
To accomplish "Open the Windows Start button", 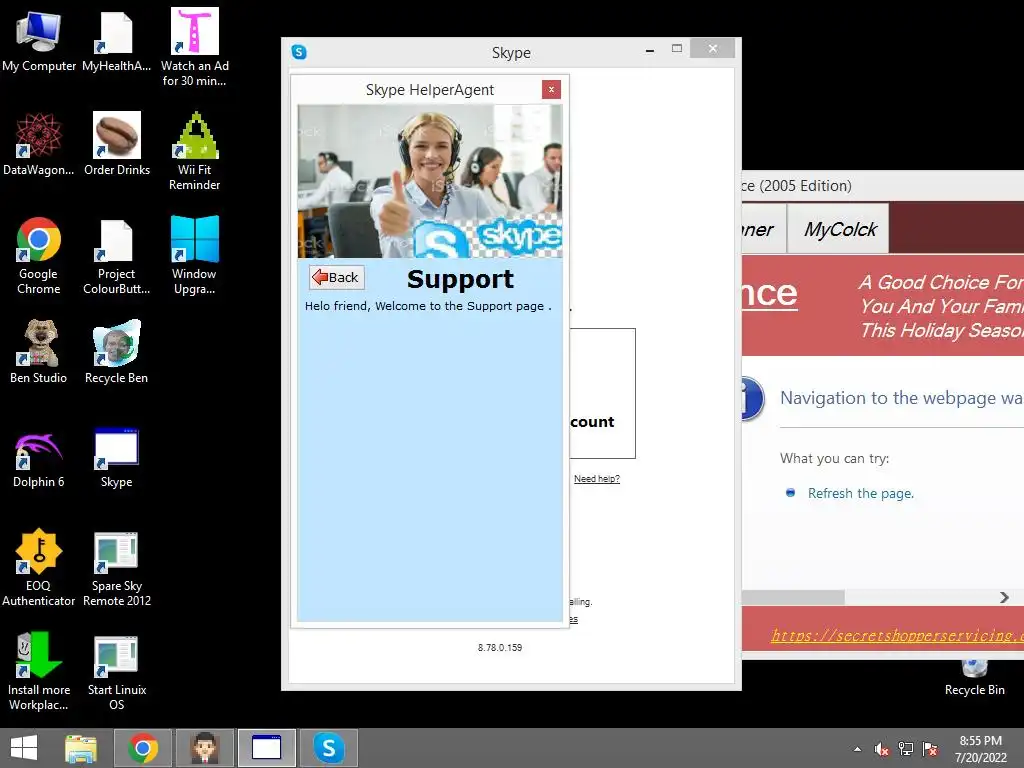I will (24, 748).
